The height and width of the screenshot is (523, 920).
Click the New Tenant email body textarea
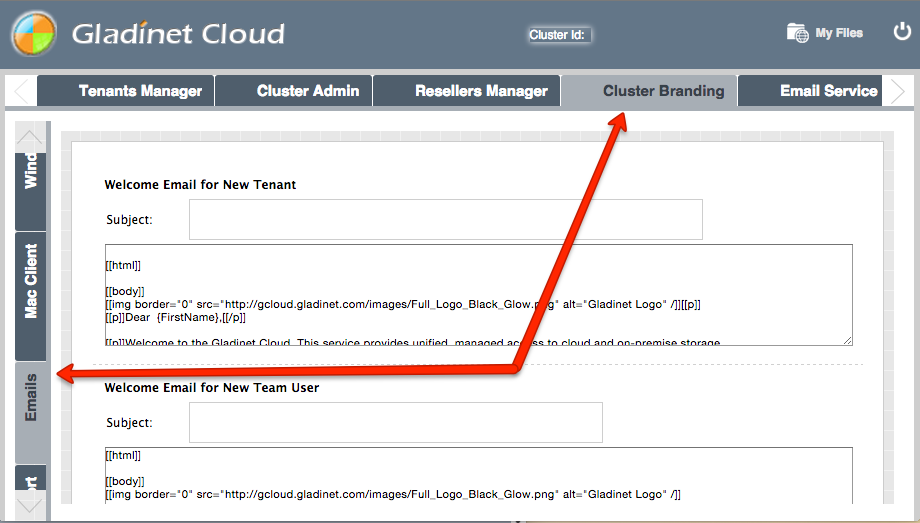tap(478, 295)
